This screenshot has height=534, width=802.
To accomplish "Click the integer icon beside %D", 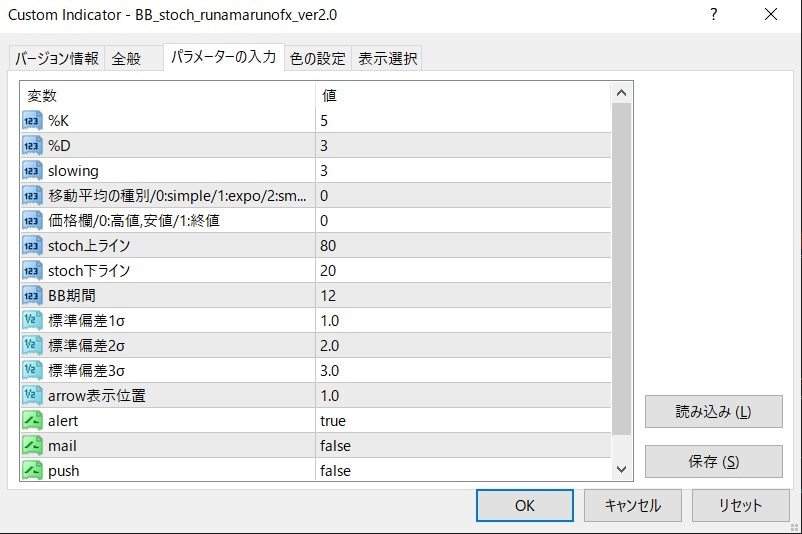I will coord(32,146).
